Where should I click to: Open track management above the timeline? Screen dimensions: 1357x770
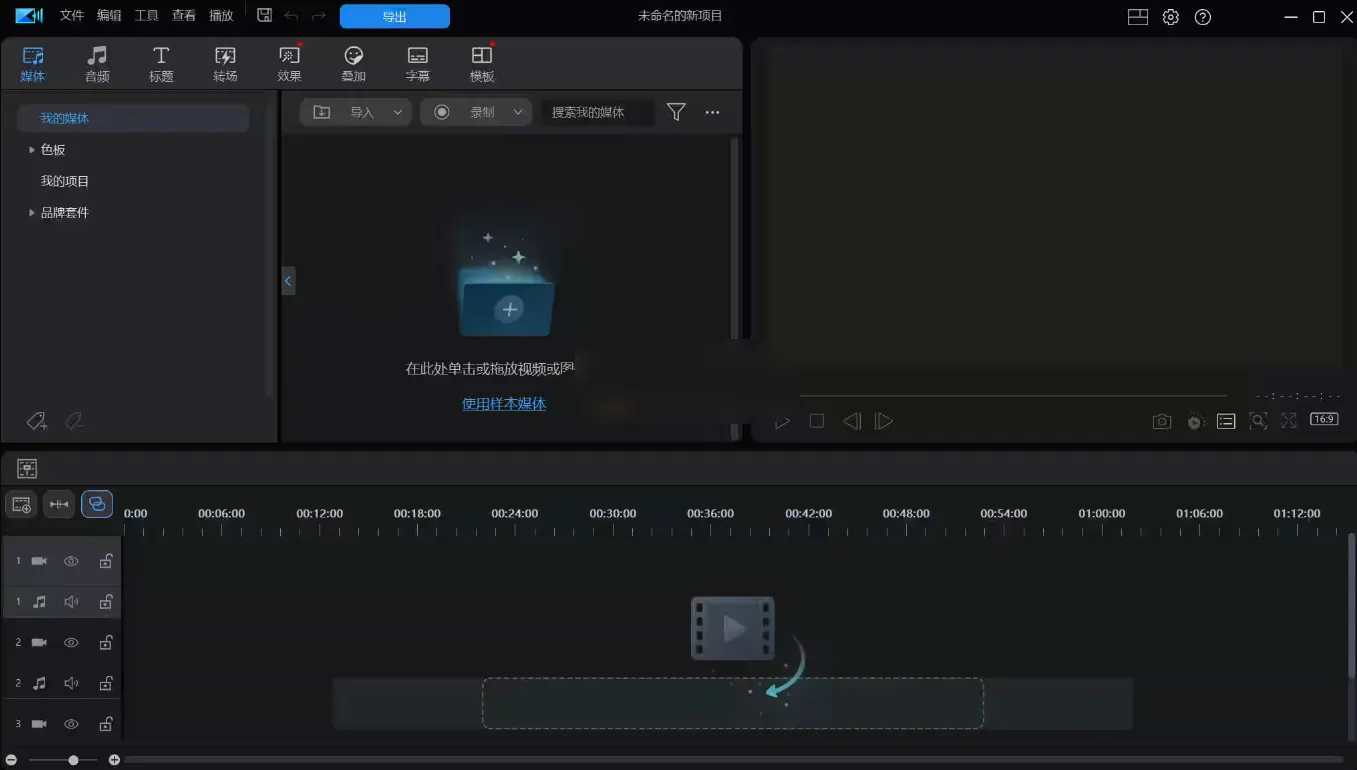pyautogui.click(x=27, y=467)
